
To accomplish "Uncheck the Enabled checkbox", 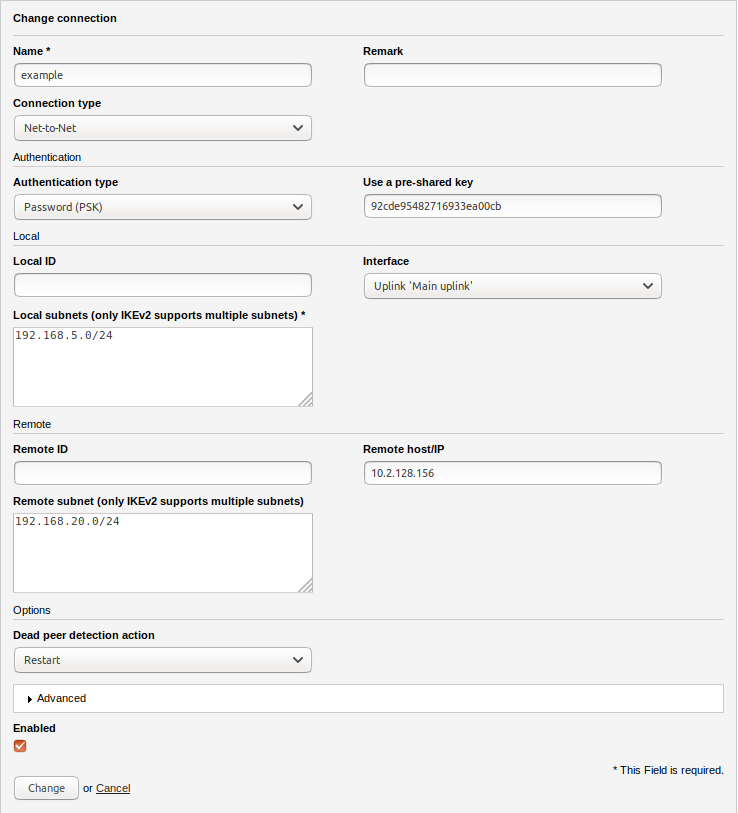I will click(20, 746).
